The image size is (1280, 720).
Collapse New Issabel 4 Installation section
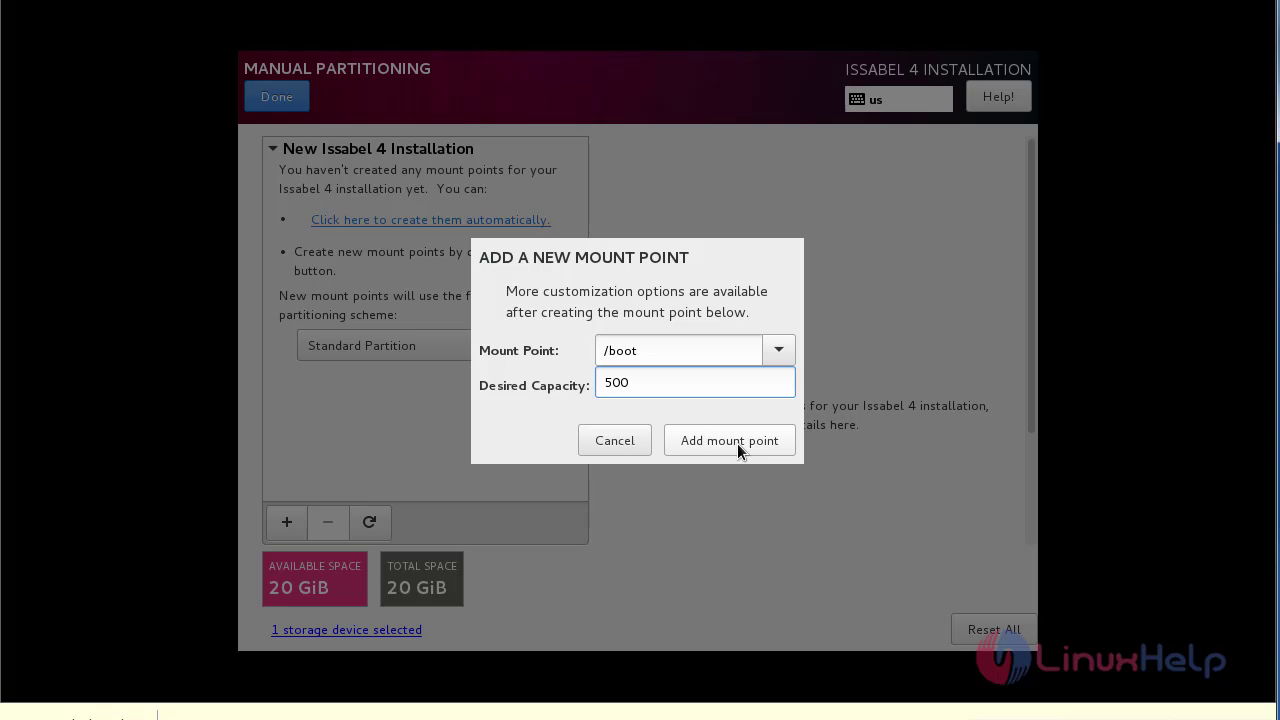tap(272, 148)
